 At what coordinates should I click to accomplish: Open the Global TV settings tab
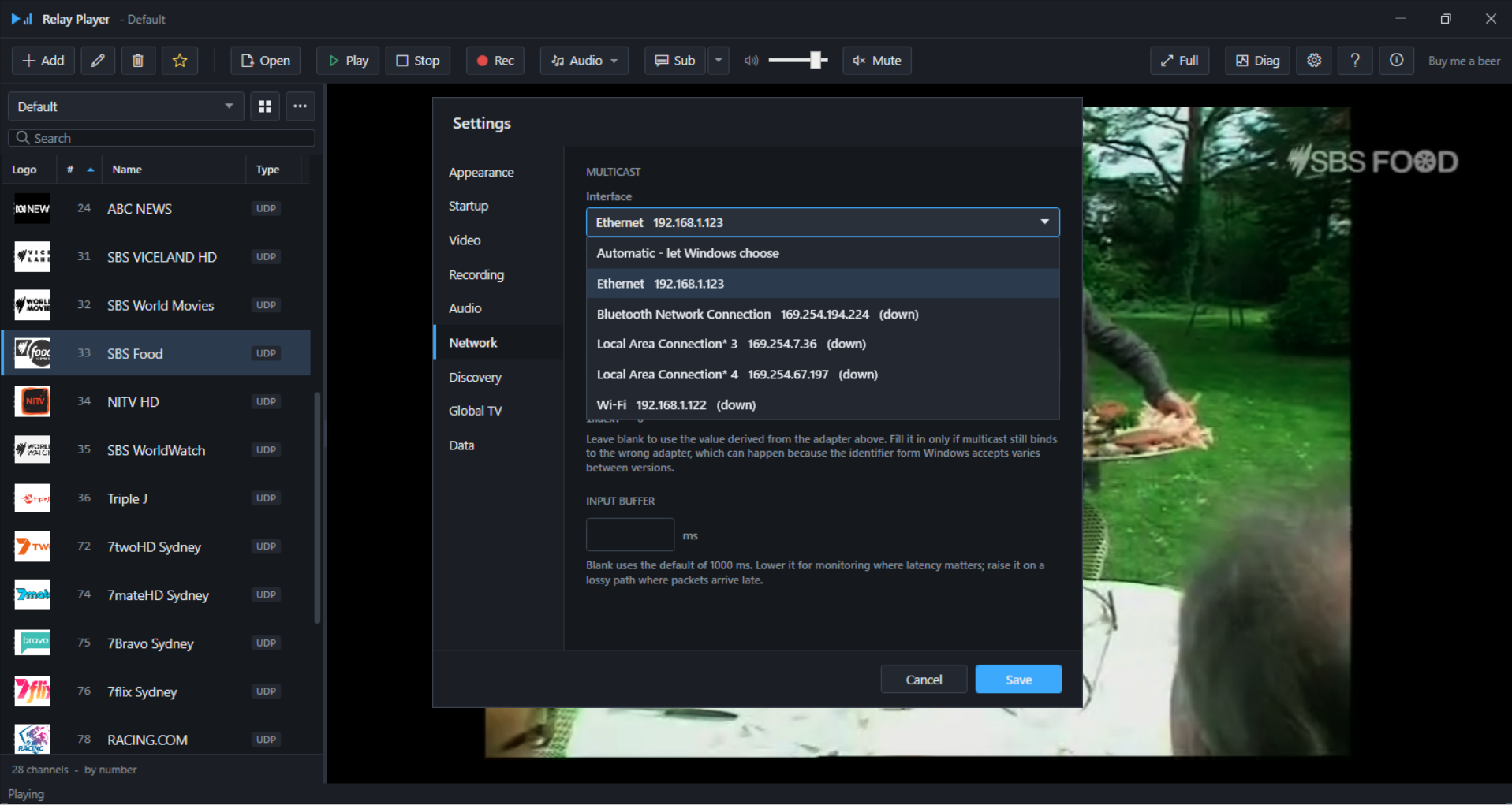coord(498,411)
